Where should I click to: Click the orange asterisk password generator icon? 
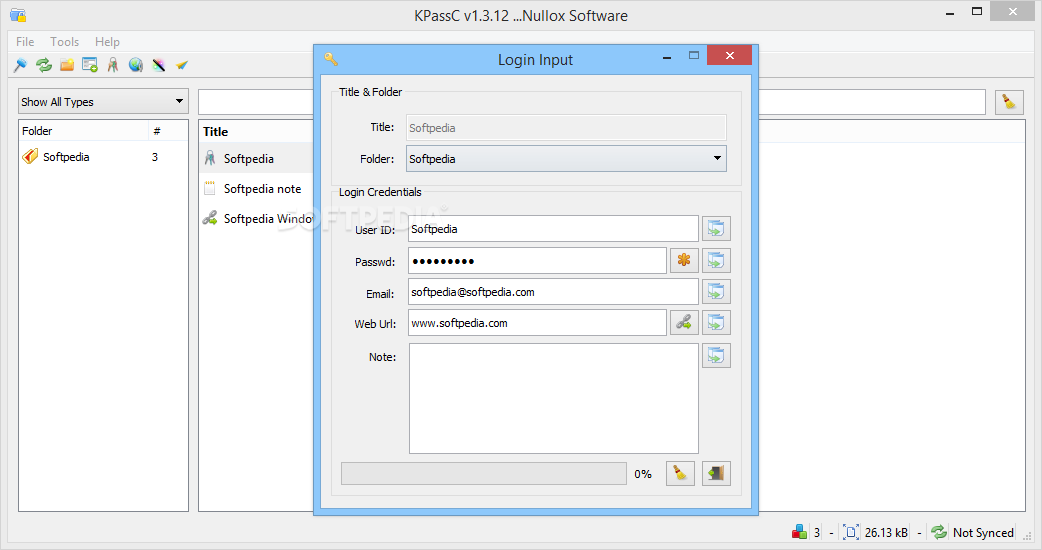684,260
